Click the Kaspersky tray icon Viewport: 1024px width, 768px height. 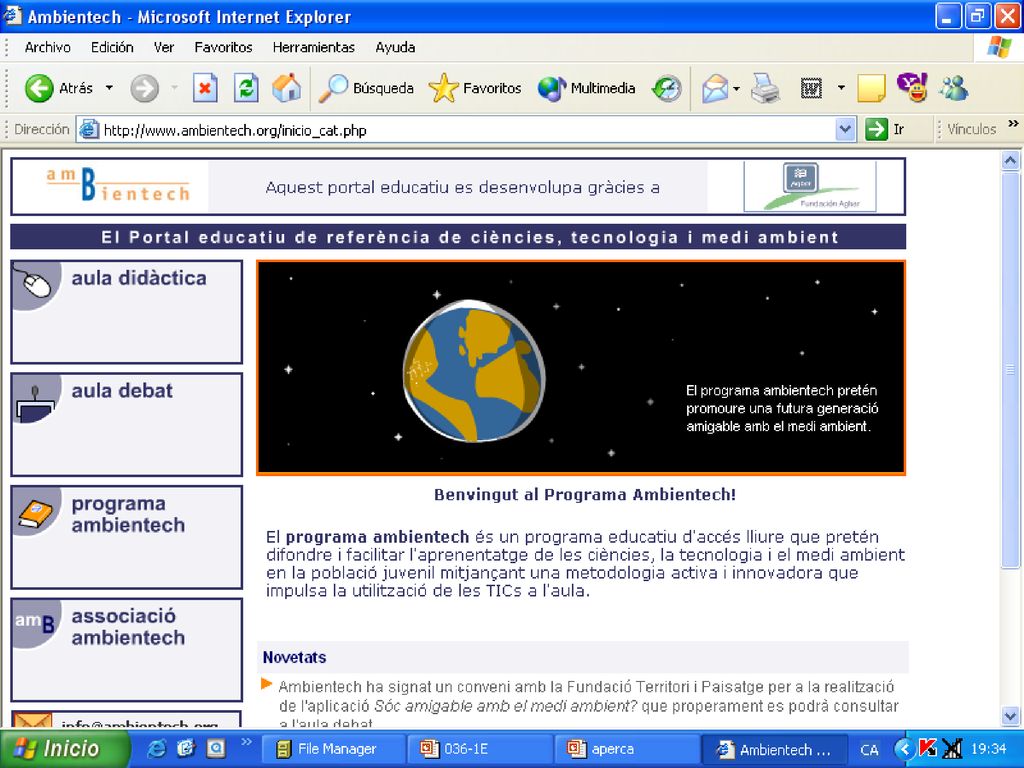(x=927, y=748)
